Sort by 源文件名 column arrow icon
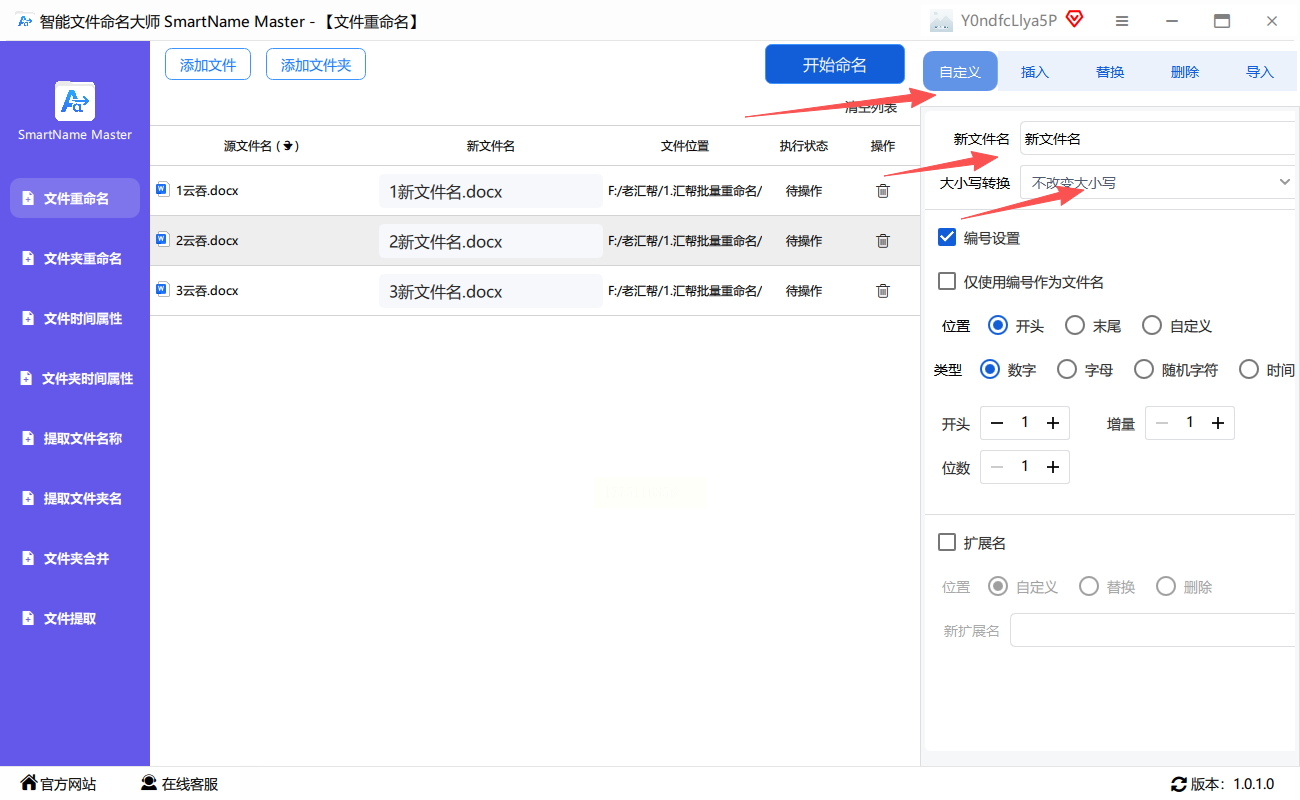1300x800 pixels. pos(288,146)
